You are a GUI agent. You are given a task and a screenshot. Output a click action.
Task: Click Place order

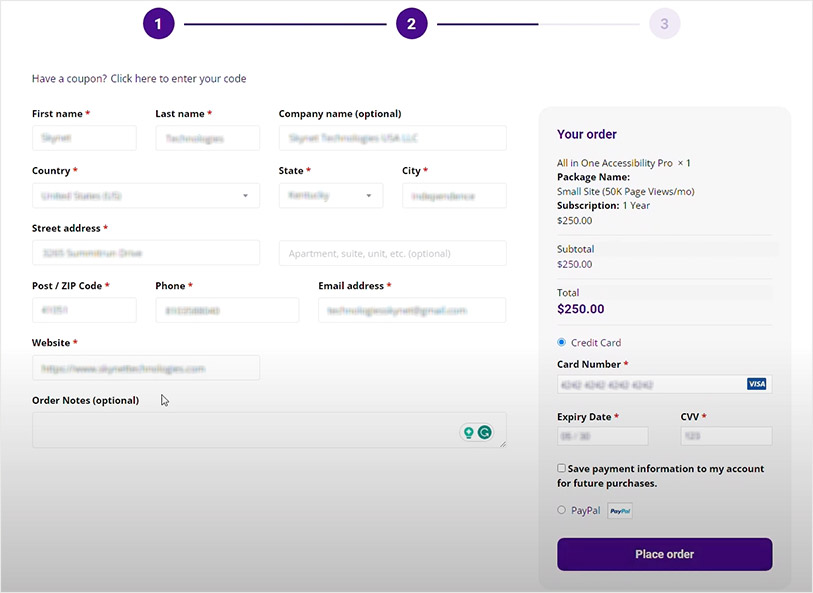[664, 554]
